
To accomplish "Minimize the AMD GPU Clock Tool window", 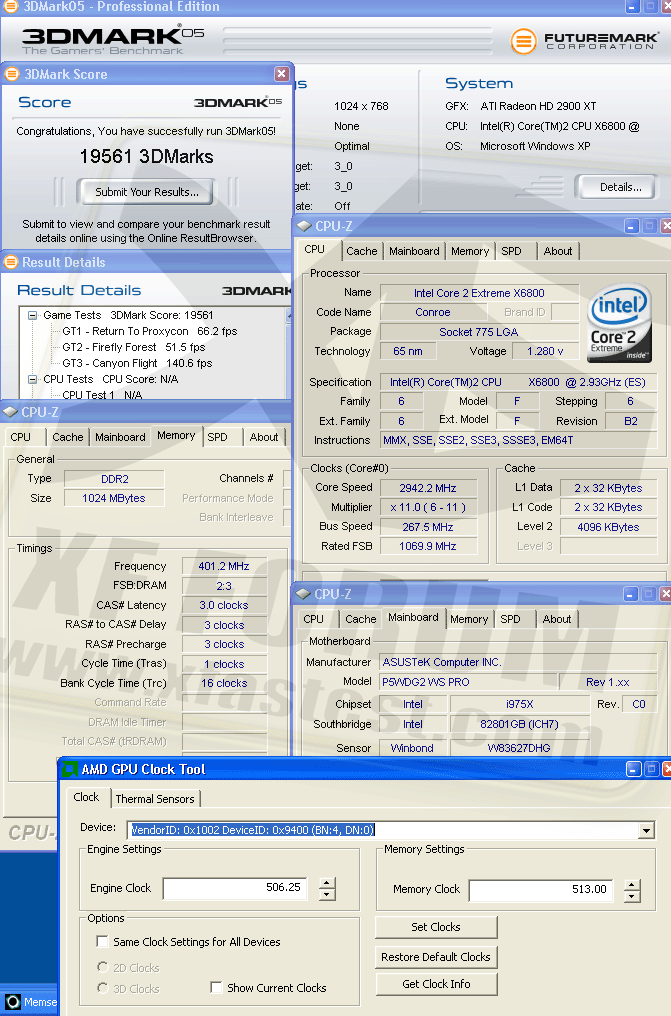I will click(x=633, y=769).
